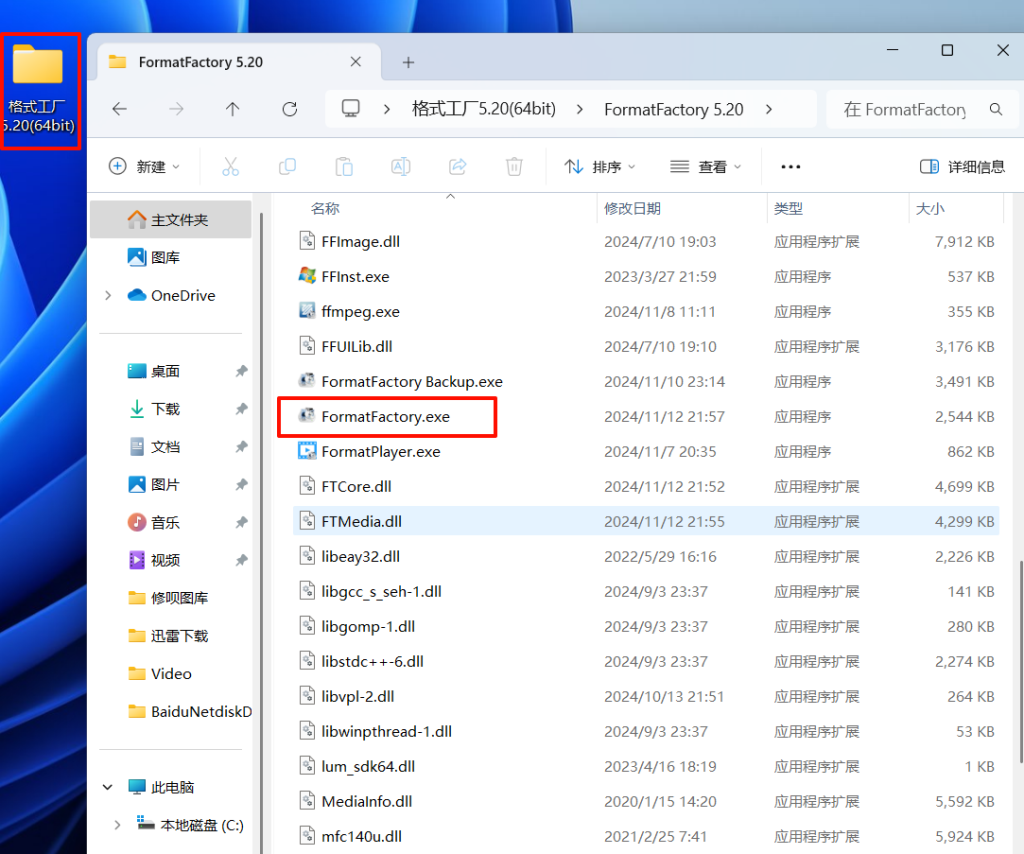The height and width of the screenshot is (854, 1024).
Task: Select the FormatFactory.exe file
Action: pyautogui.click(x=385, y=417)
